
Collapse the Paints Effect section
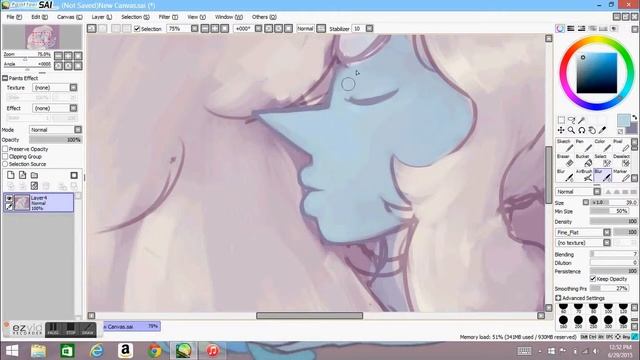(x=5, y=78)
